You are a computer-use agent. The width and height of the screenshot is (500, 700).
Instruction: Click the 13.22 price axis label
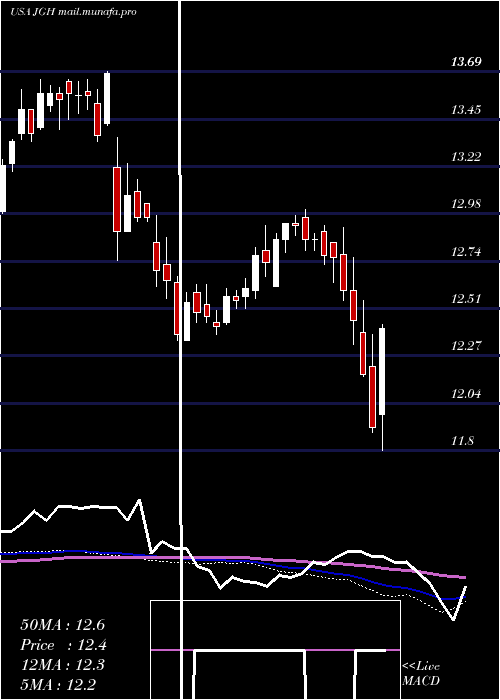click(x=467, y=157)
